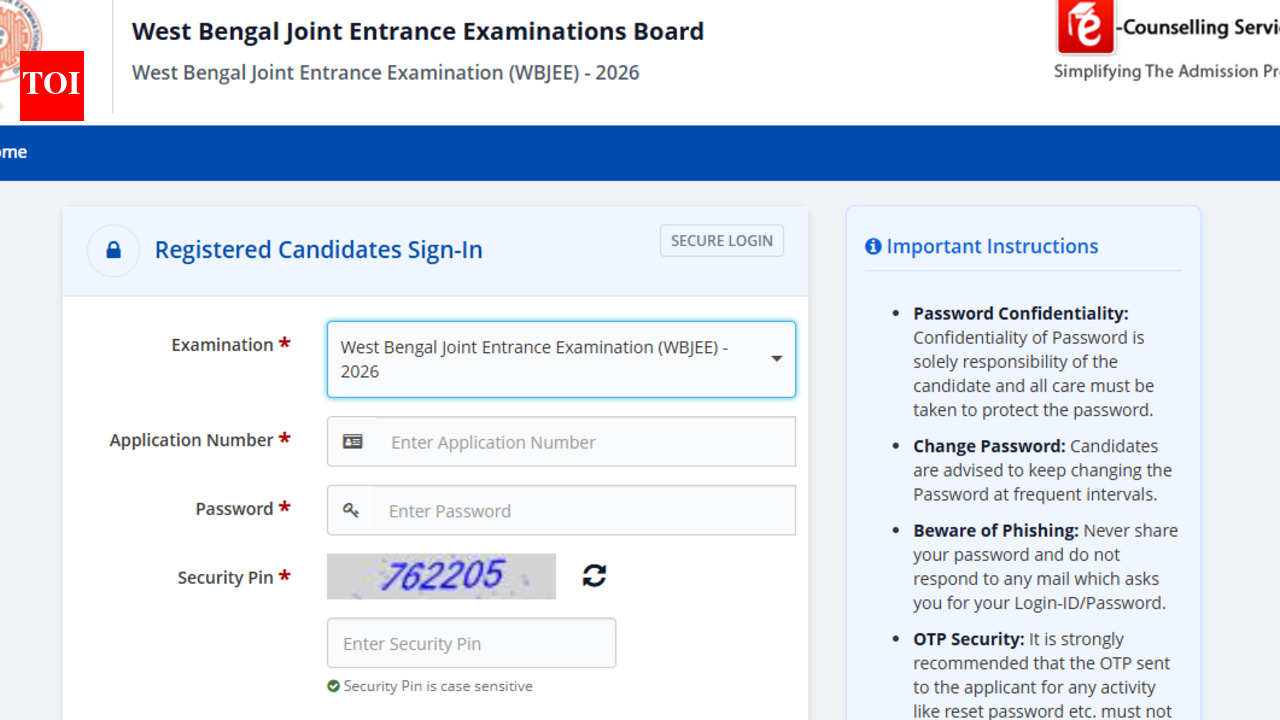Click the Enter Security Pin input field

tap(471, 643)
